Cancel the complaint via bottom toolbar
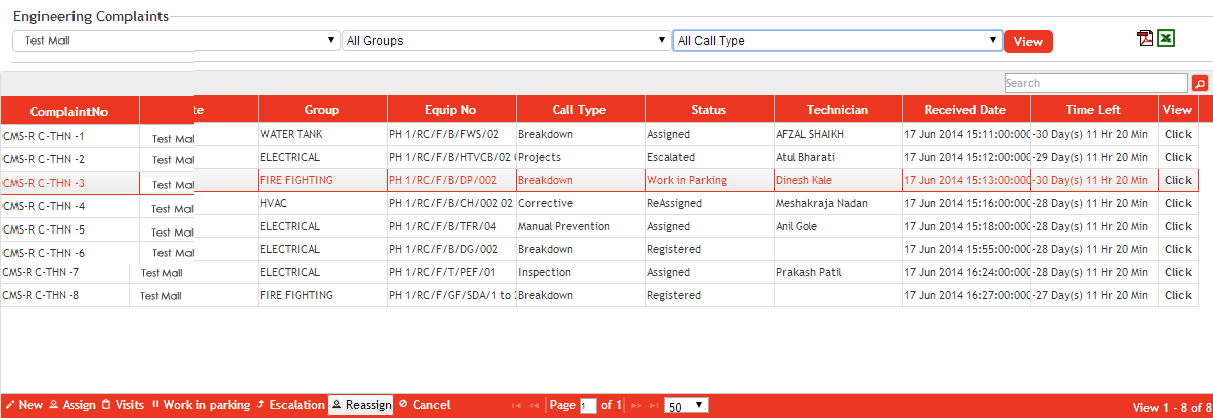This screenshot has height=418, width=1213. click(x=424, y=405)
